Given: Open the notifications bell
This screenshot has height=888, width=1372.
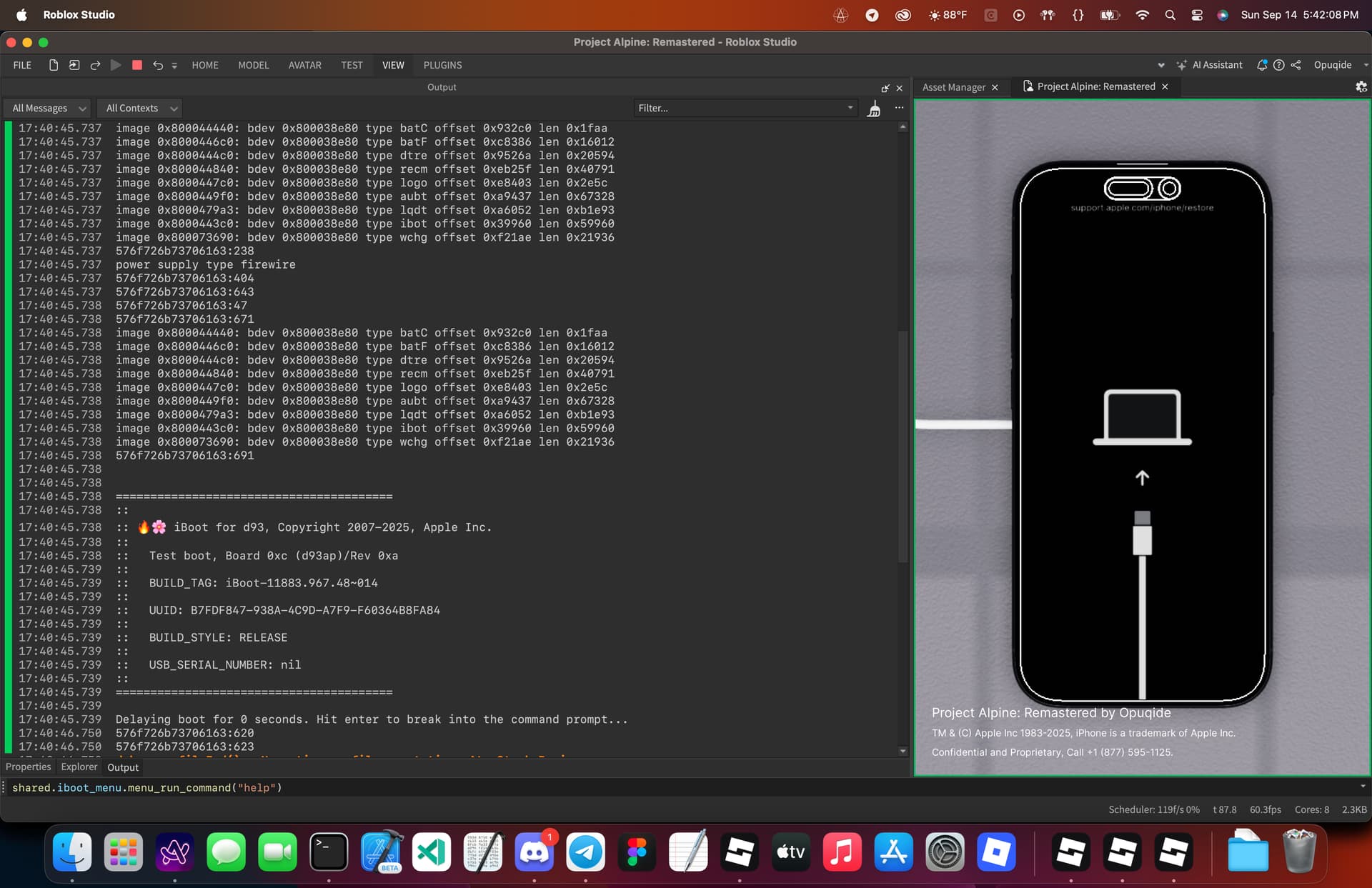Looking at the screenshot, I should click(1262, 65).
